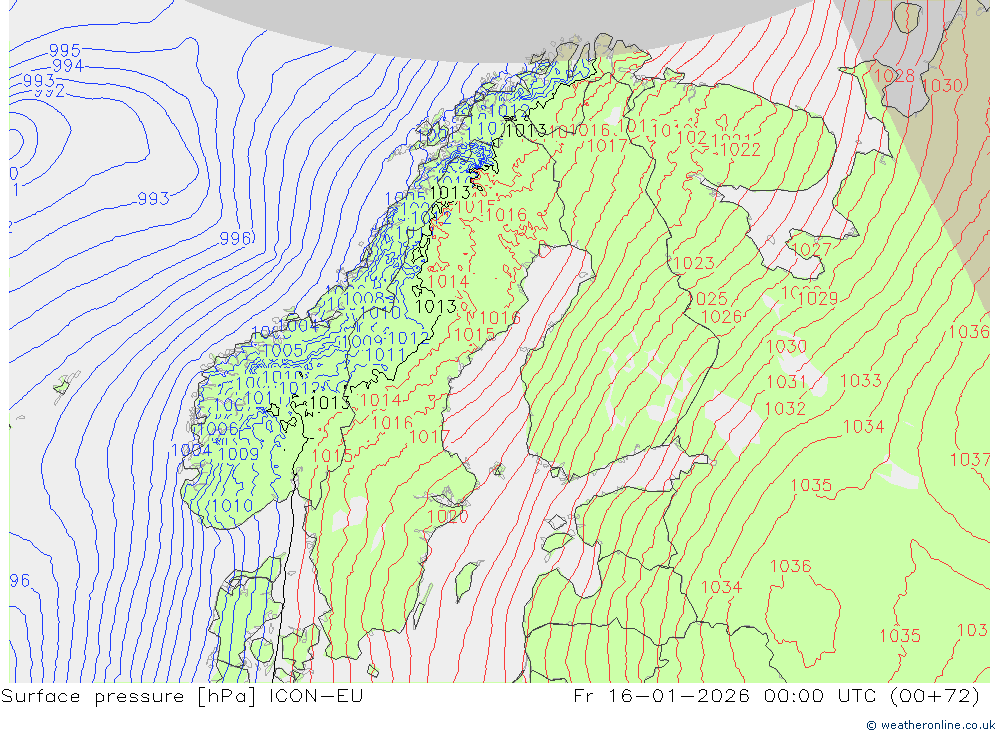Click the red 1023 isobar label
Image resolution: width=1000 pixels, height=733 pixels.
(x=693, y=263)
